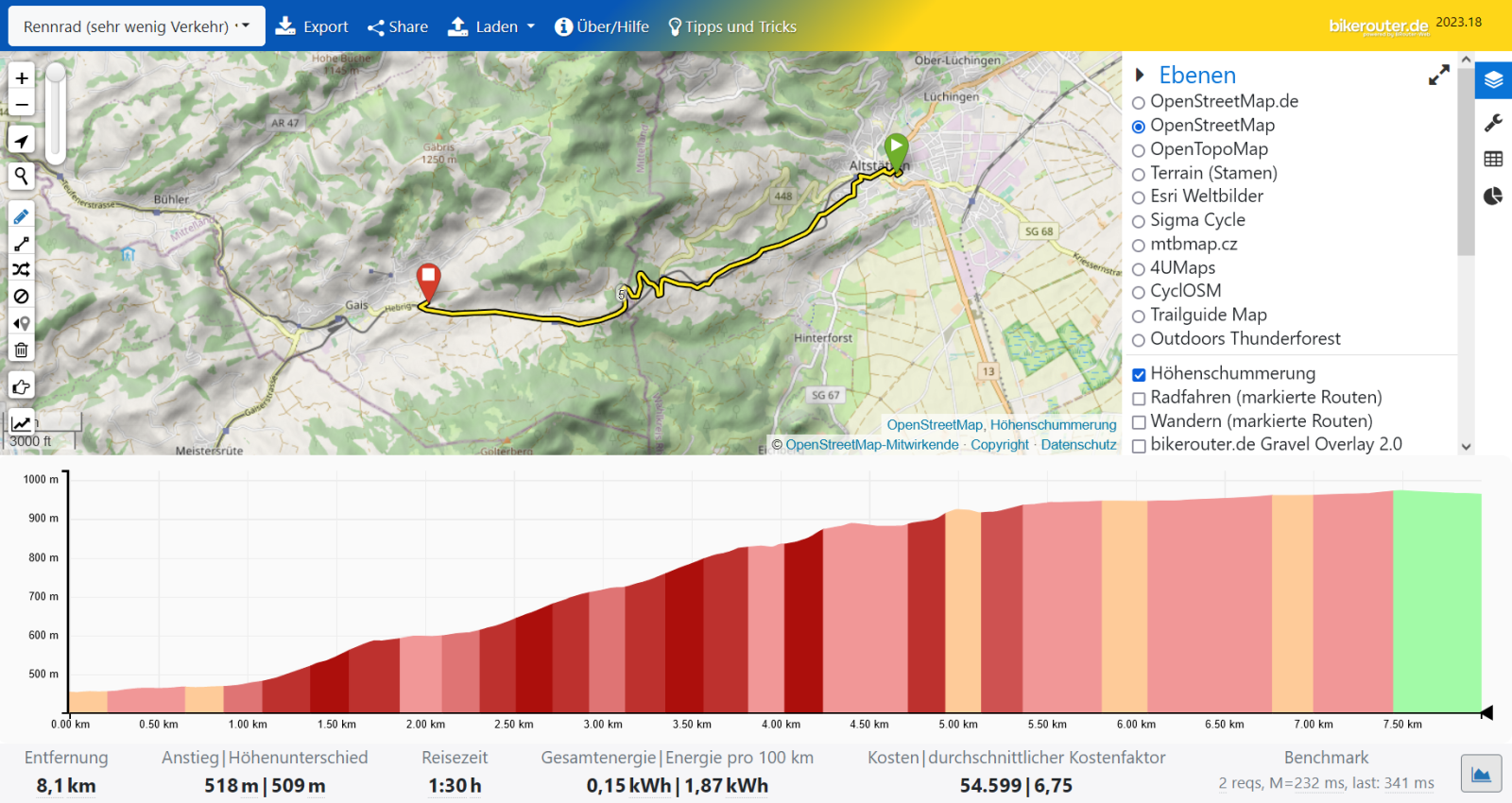Viewport: 1512px width, 803px height.
Task: Click the Reisezeit value 1:30 h
Action: tap(455, 786)
